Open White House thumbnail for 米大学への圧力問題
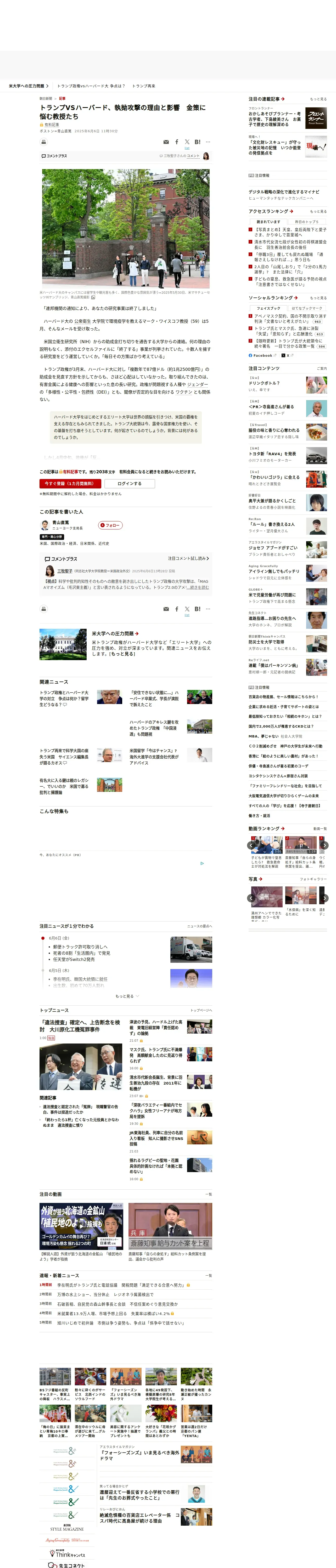This screenshot has height=1568, width=336. point(63,645)
